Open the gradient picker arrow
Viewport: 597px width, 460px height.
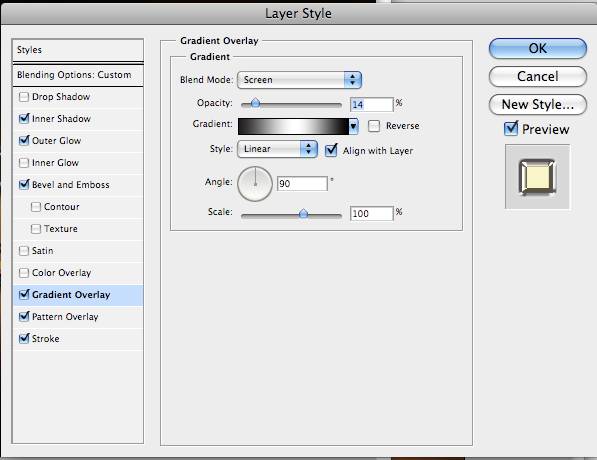coord(353,126)
